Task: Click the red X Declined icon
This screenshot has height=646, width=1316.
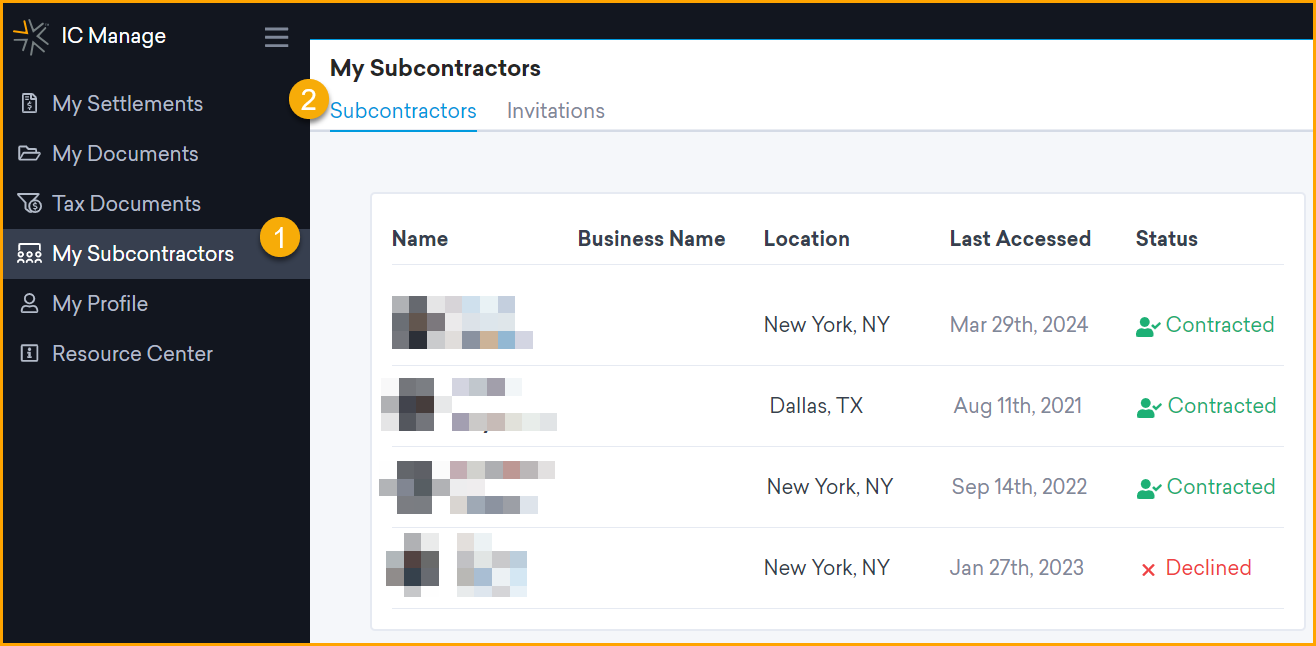Action: [1148, 569]
